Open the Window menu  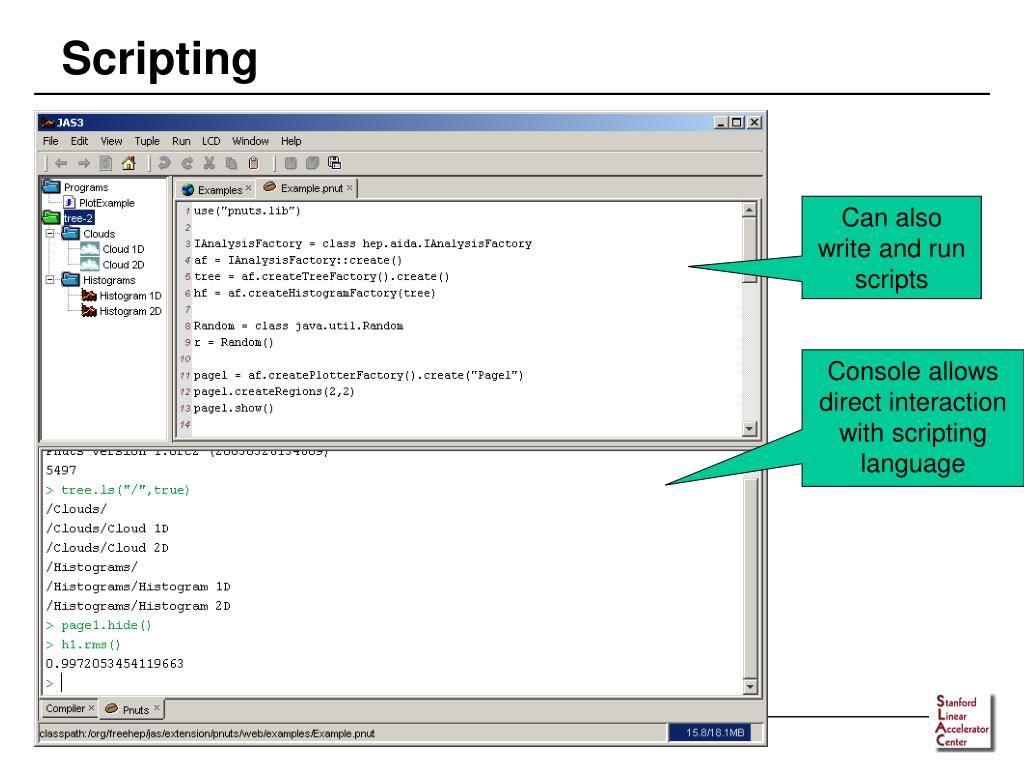250,141
